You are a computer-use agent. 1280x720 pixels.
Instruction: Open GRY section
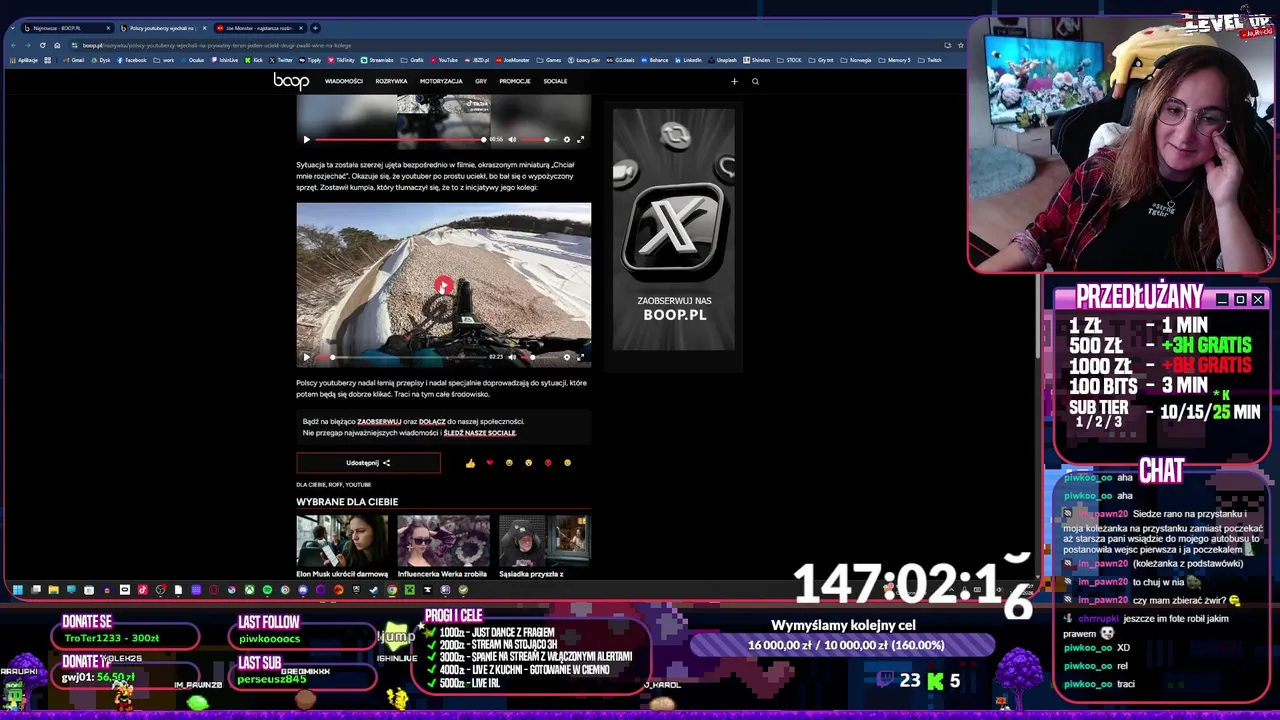coord(481,81)
